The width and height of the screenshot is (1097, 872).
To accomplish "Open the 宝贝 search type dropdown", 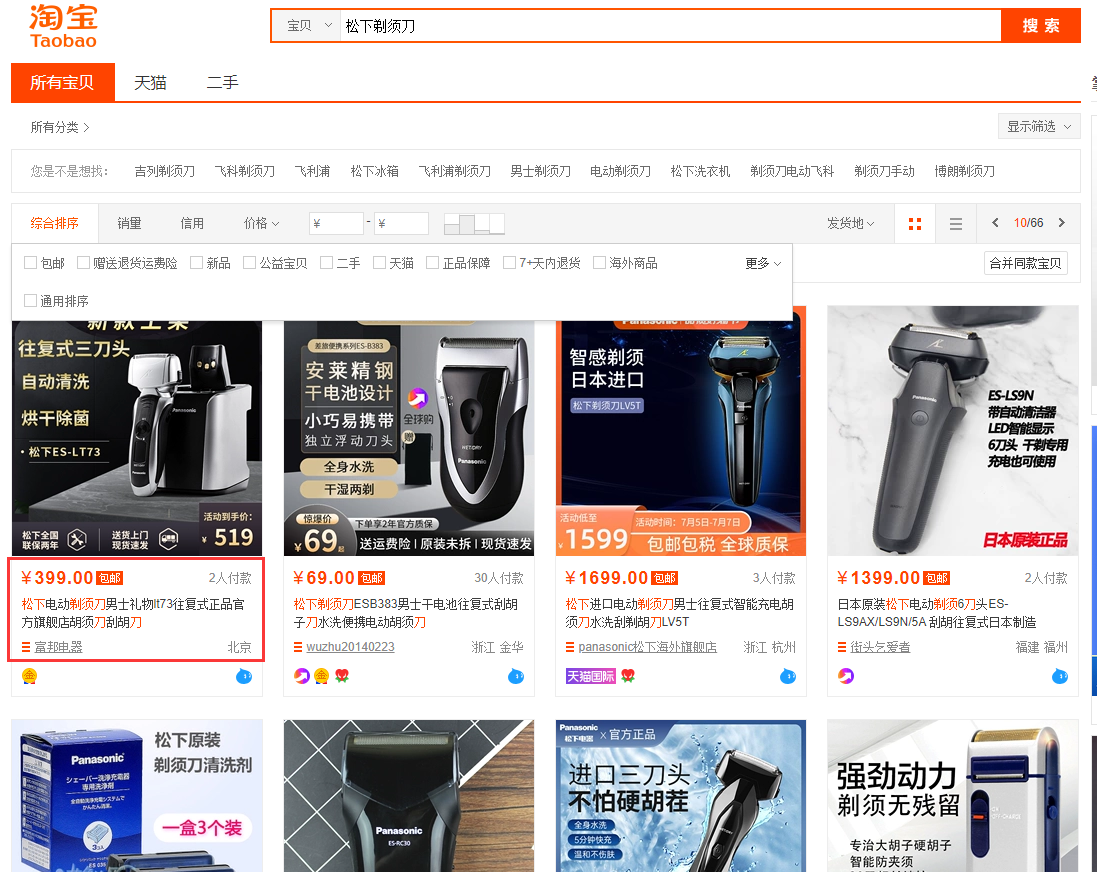I will coord(306,26).
